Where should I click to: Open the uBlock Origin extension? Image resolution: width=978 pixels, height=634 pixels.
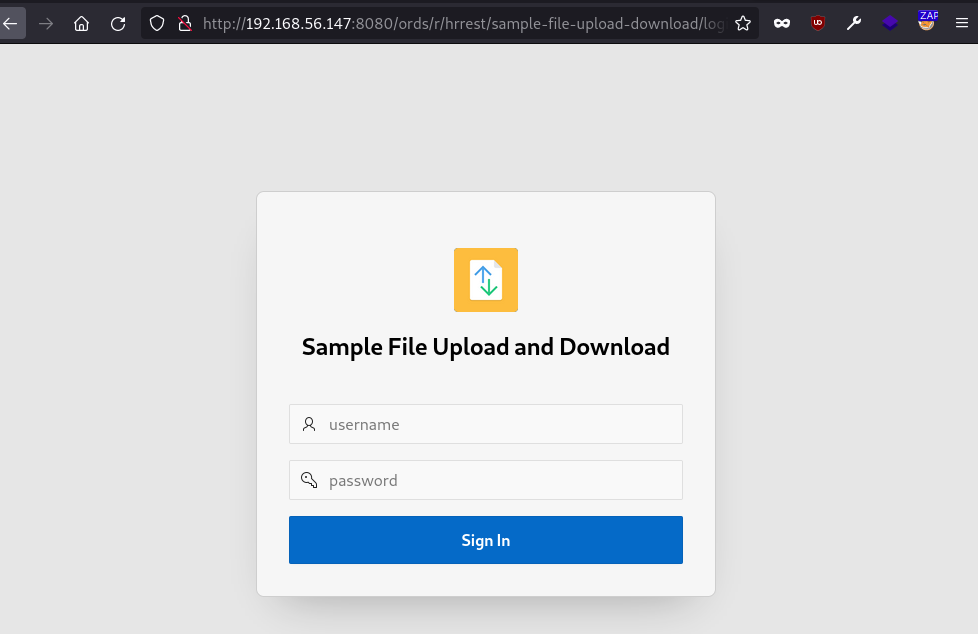pos(818,24)
